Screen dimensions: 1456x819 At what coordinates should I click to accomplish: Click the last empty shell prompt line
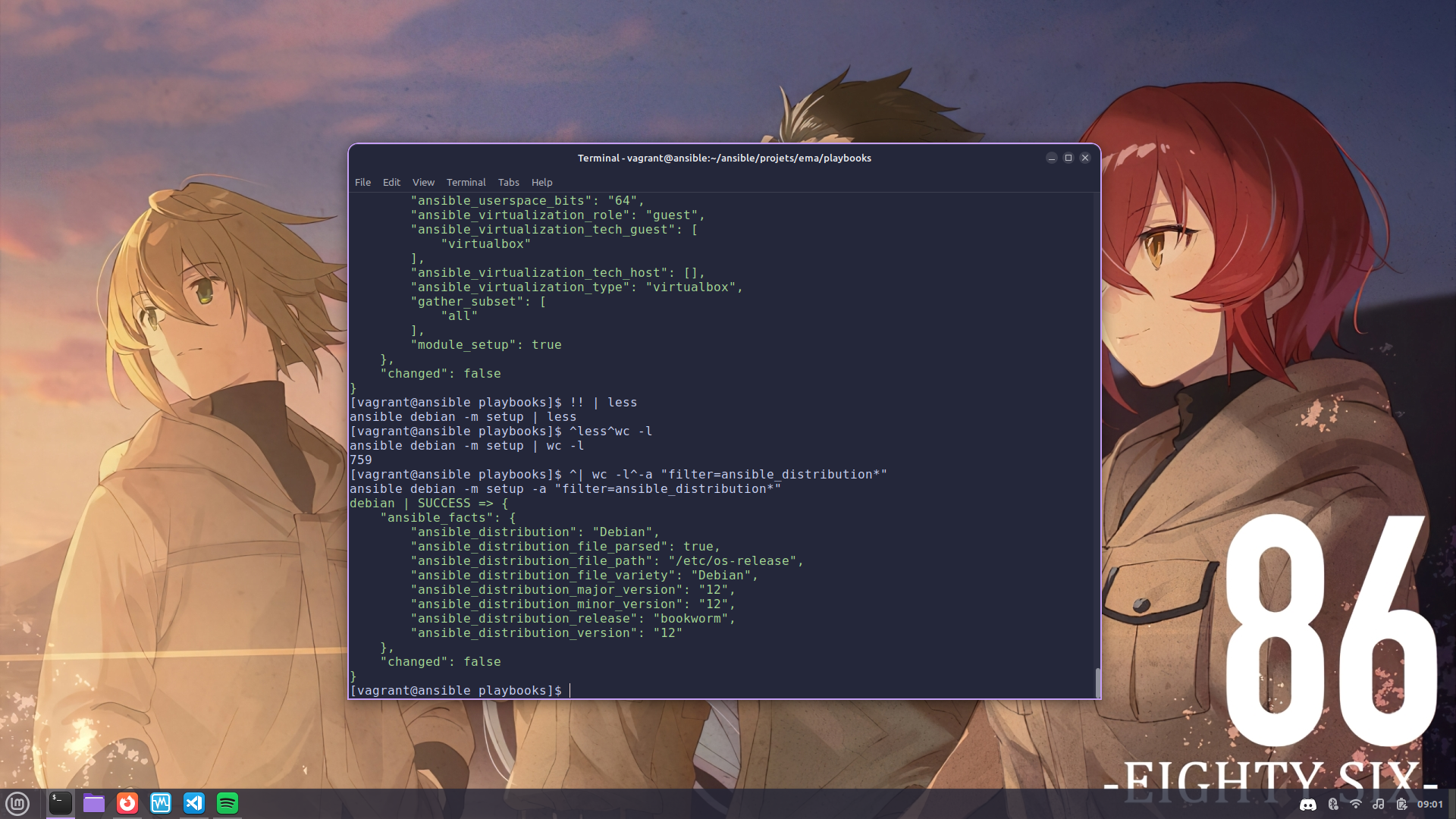(460, 690)
